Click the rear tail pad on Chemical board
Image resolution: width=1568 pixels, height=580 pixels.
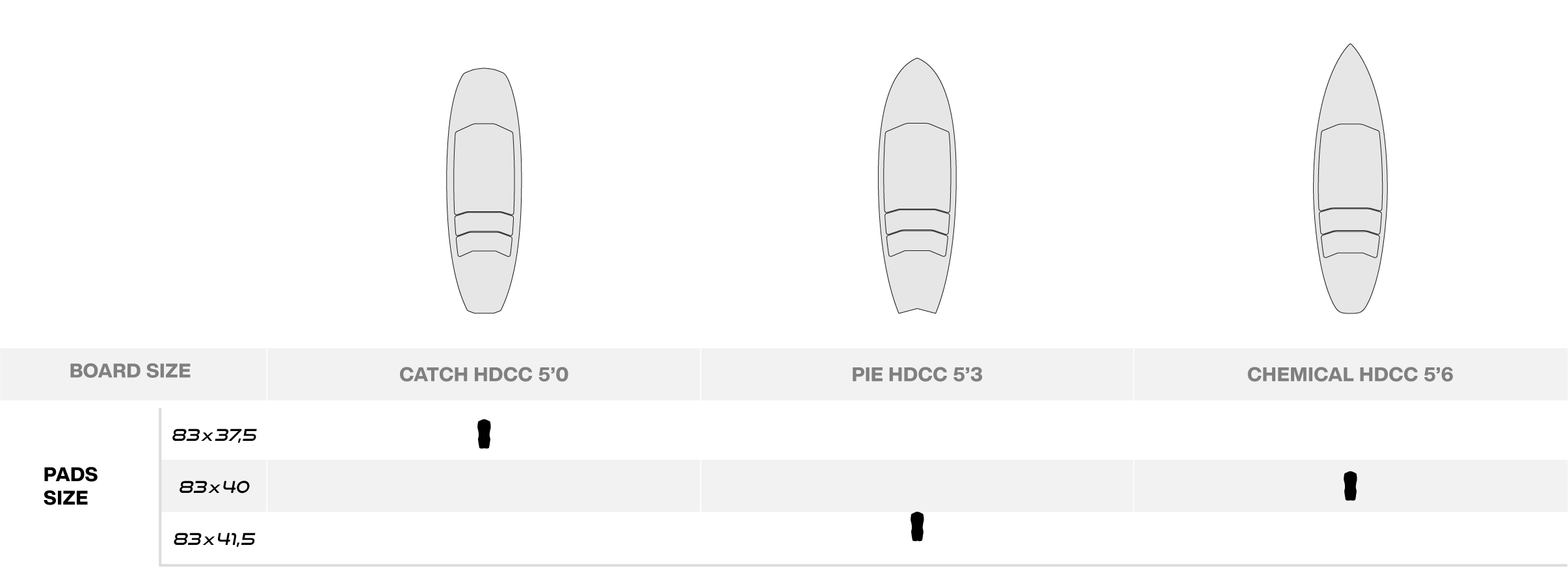point(1350,244)
